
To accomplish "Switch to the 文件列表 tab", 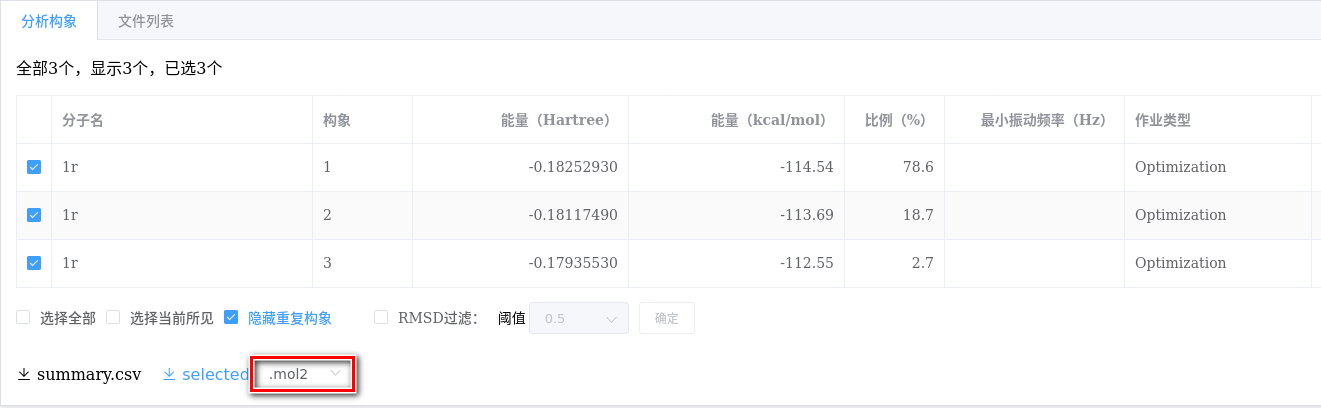I will click(x=146, y=20).
